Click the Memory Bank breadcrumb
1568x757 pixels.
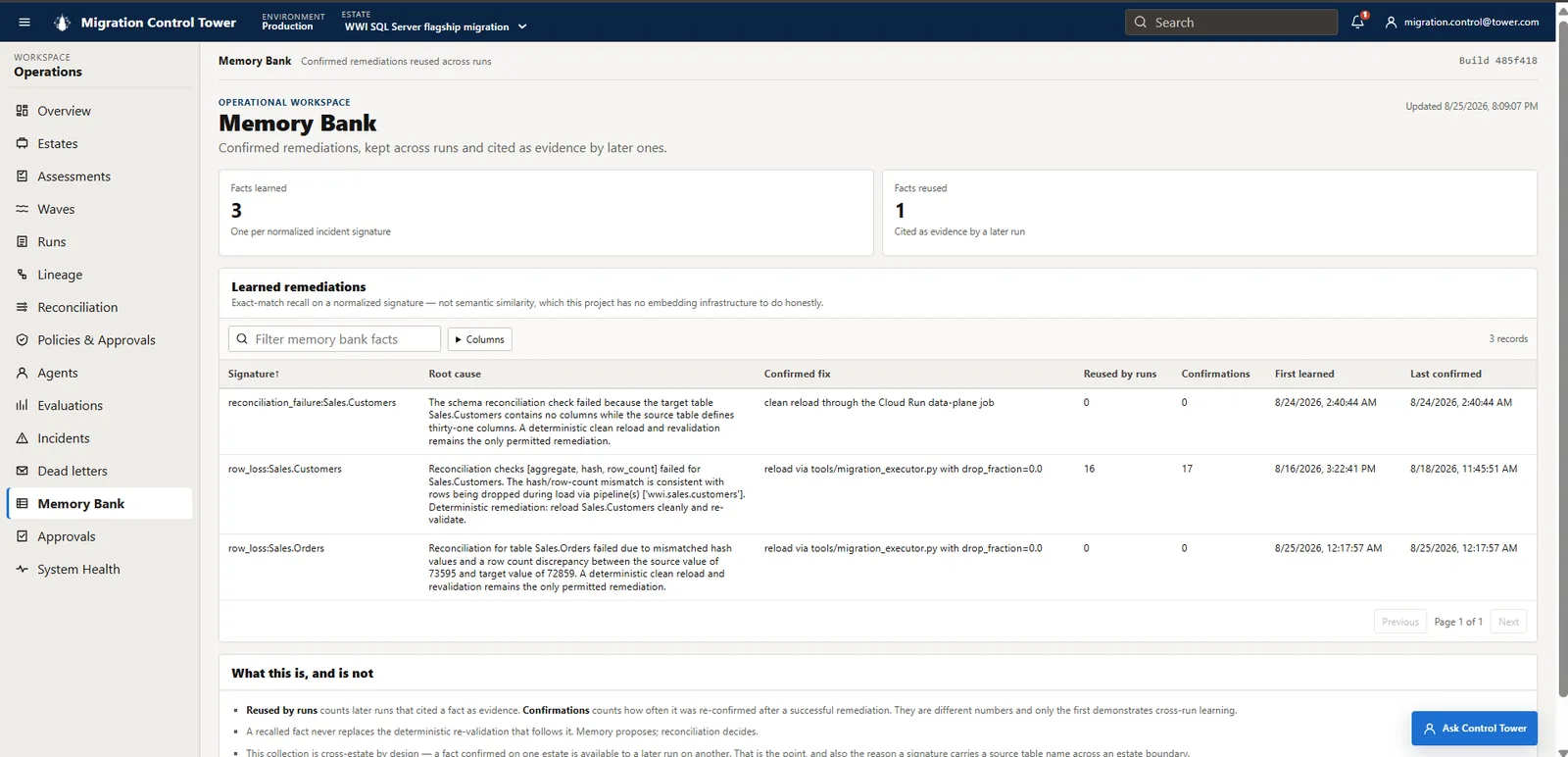click(x=255, y=61)
